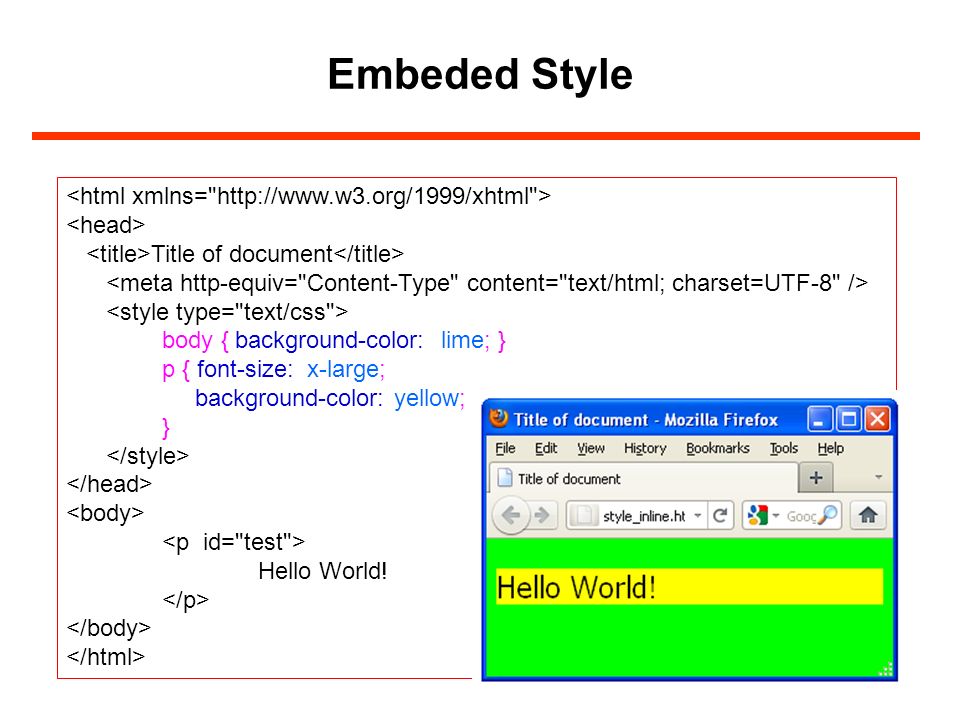Click the 'Hello World!' text in browser
The image size is (960, 720).
coord(576,587)
